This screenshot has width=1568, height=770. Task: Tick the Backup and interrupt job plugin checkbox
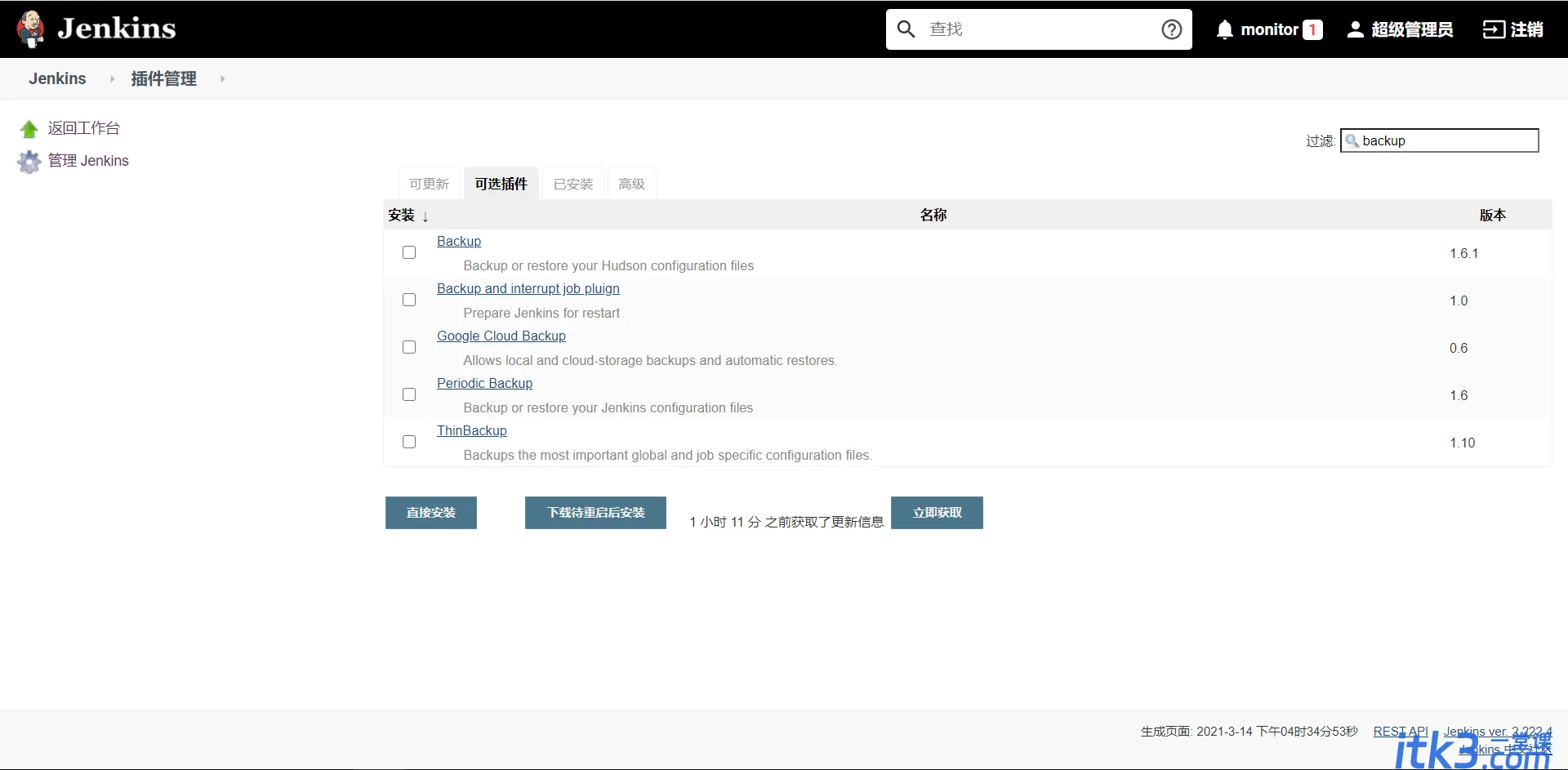409,300
